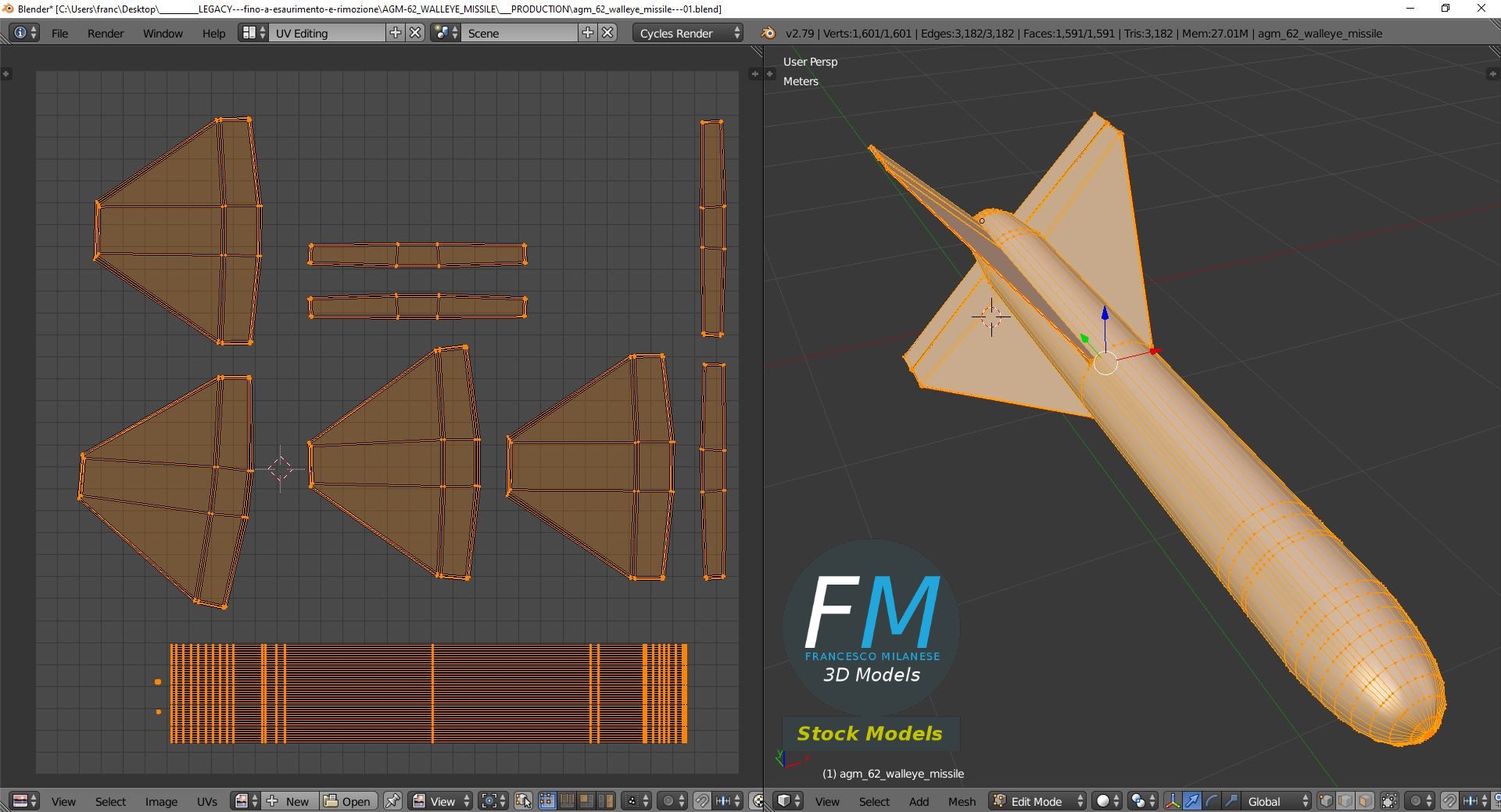Toggle the manipulator axis widget visibility
Viewport: 1501px width, 812px height.
click(1171, 801)
